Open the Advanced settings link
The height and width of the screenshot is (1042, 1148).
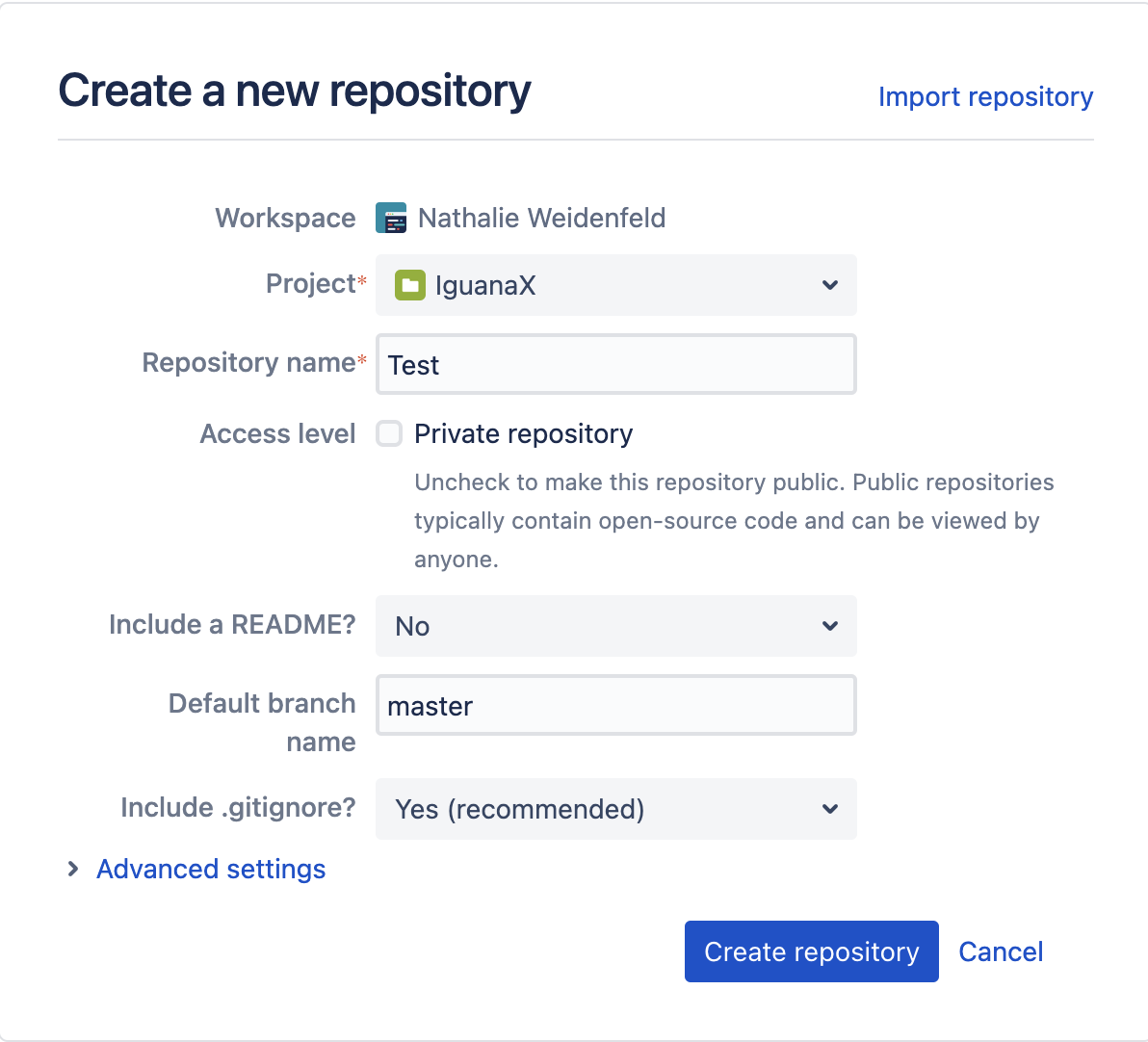[x=211, y=870]
